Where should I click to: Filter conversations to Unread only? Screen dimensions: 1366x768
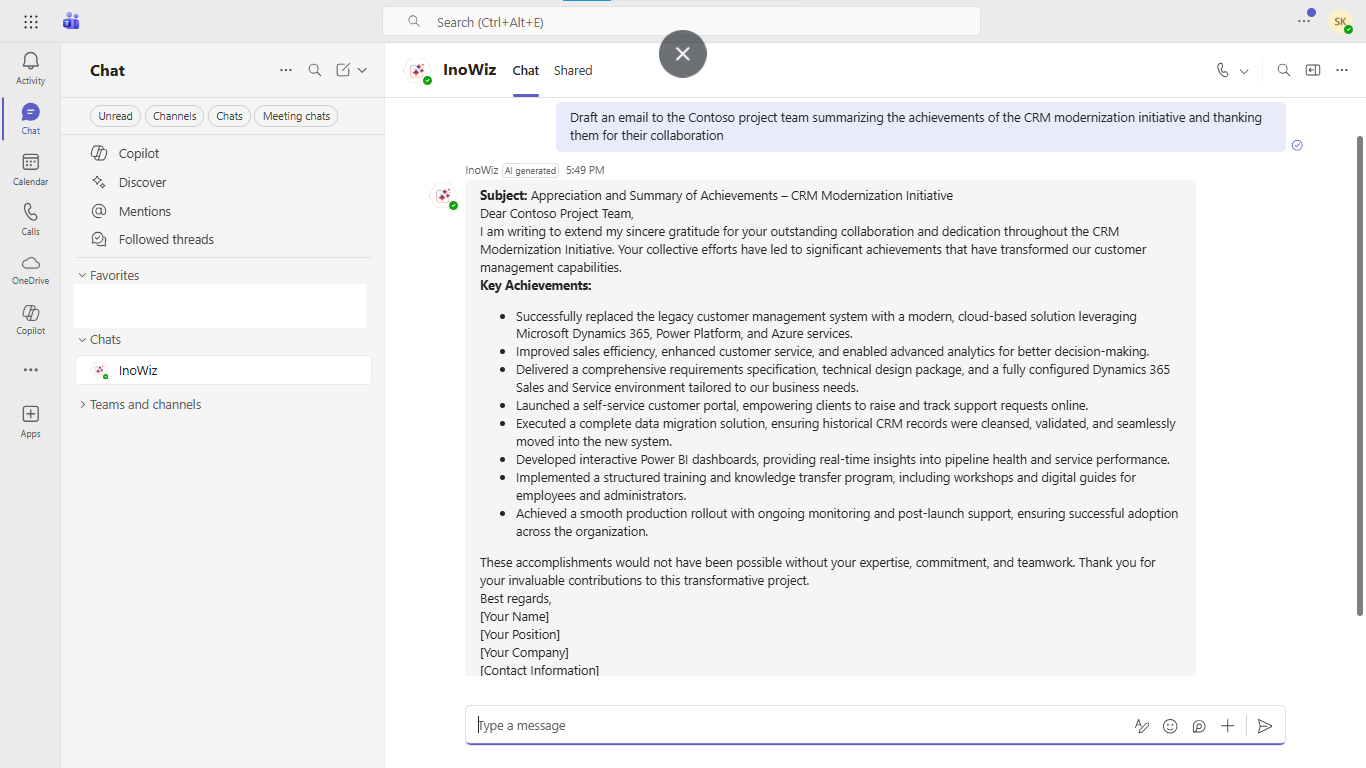point(114,115)
